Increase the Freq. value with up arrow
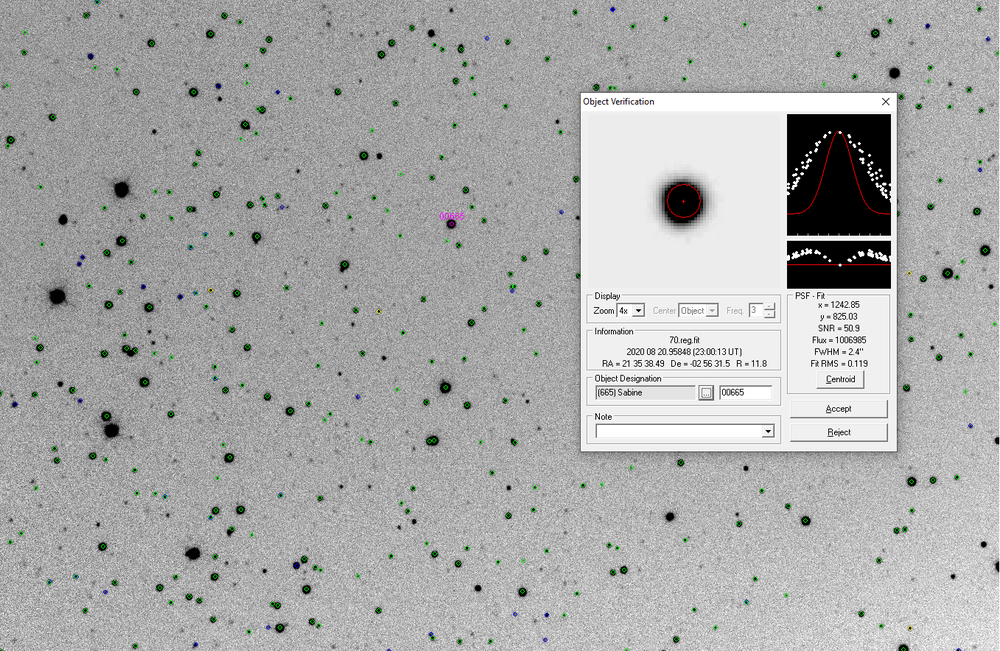 coord(769,307)
